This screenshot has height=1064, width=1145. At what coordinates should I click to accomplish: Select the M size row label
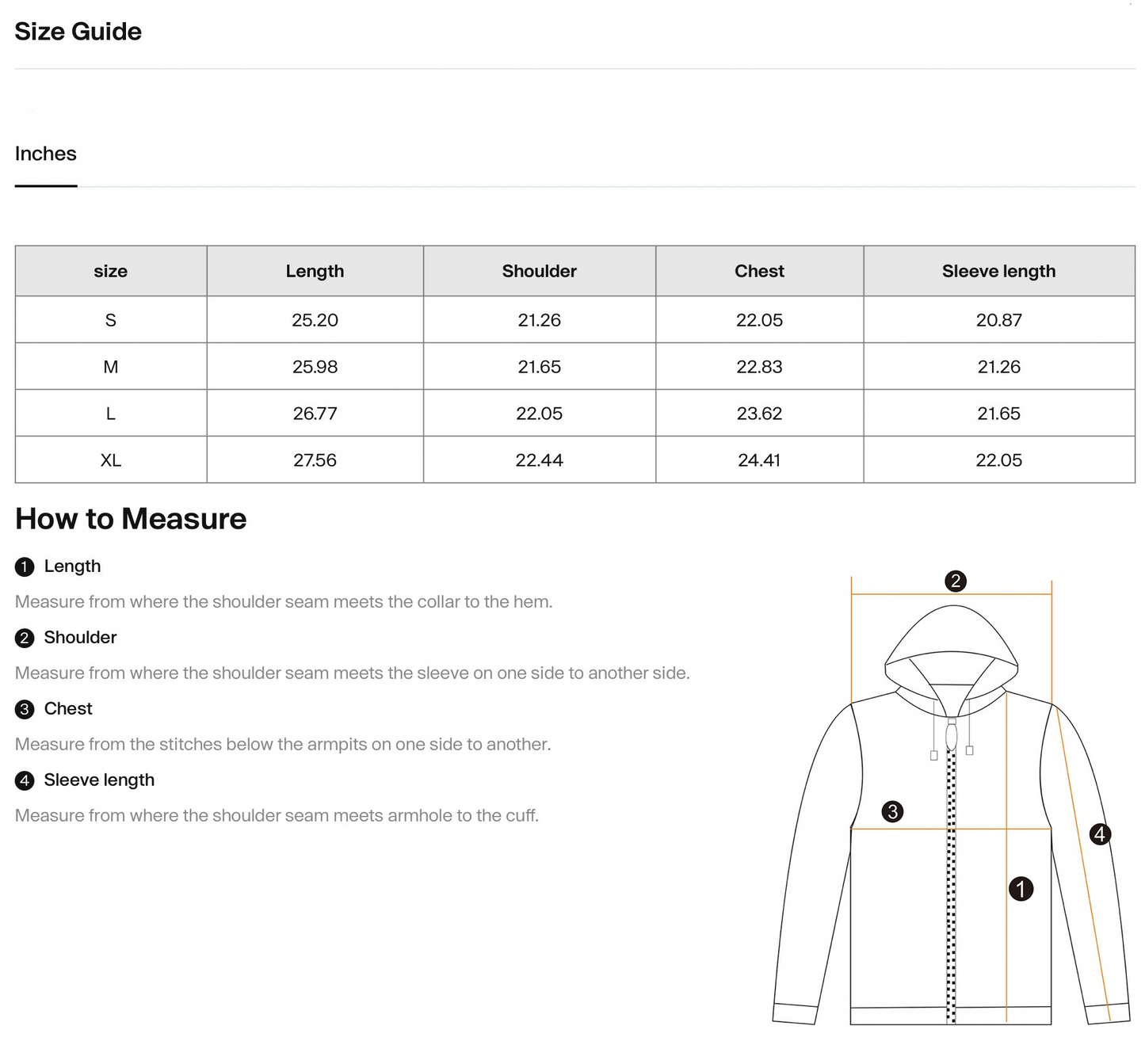tap(111, 367)
